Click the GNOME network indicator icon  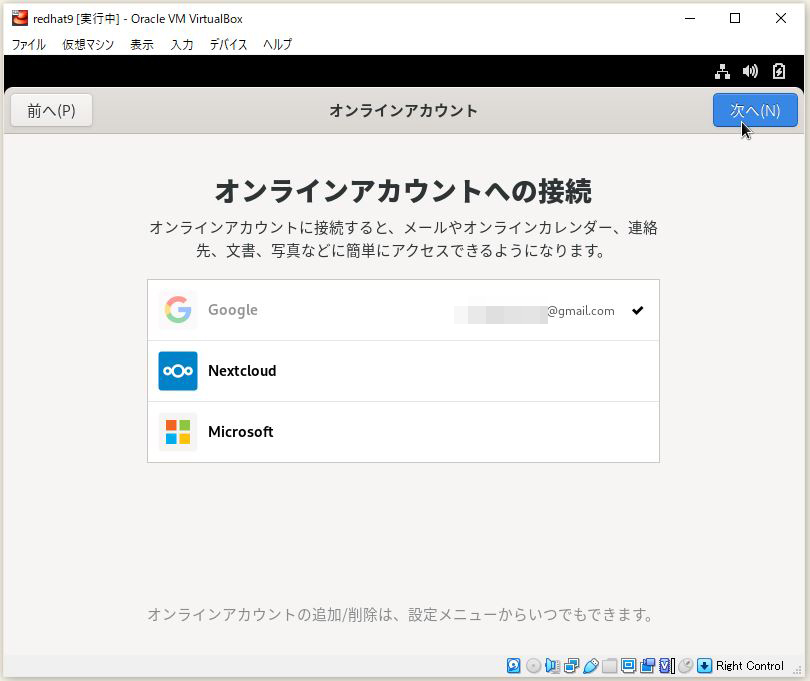[x=722, y=71]
